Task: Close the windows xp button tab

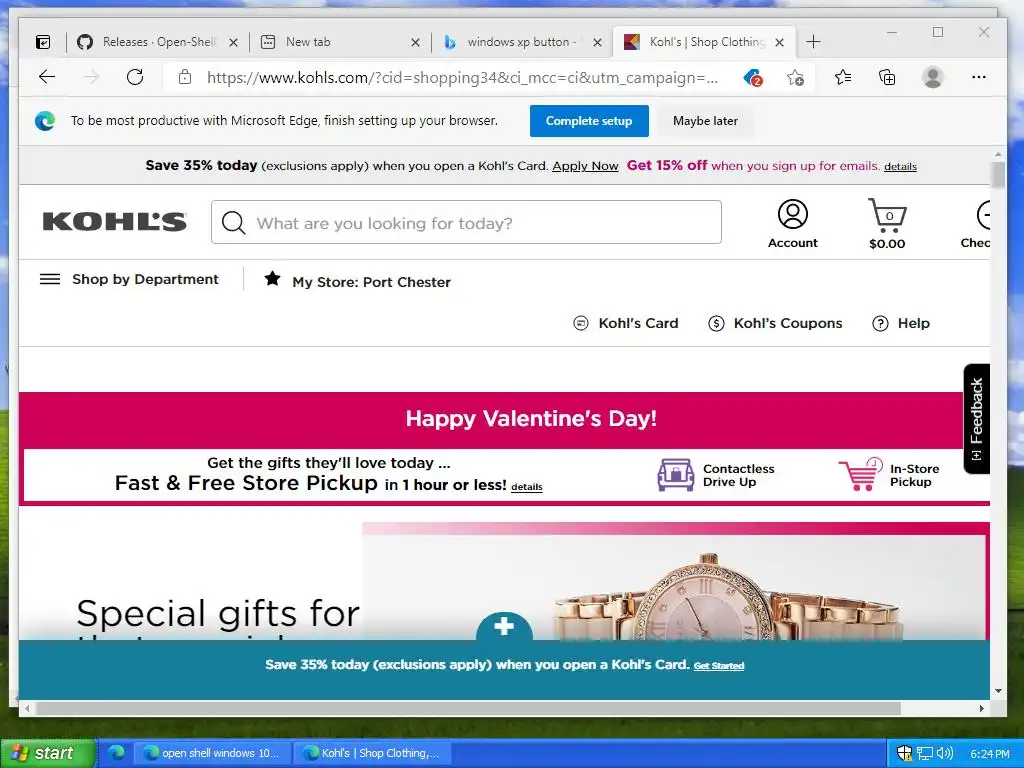Action: (597, 42)
